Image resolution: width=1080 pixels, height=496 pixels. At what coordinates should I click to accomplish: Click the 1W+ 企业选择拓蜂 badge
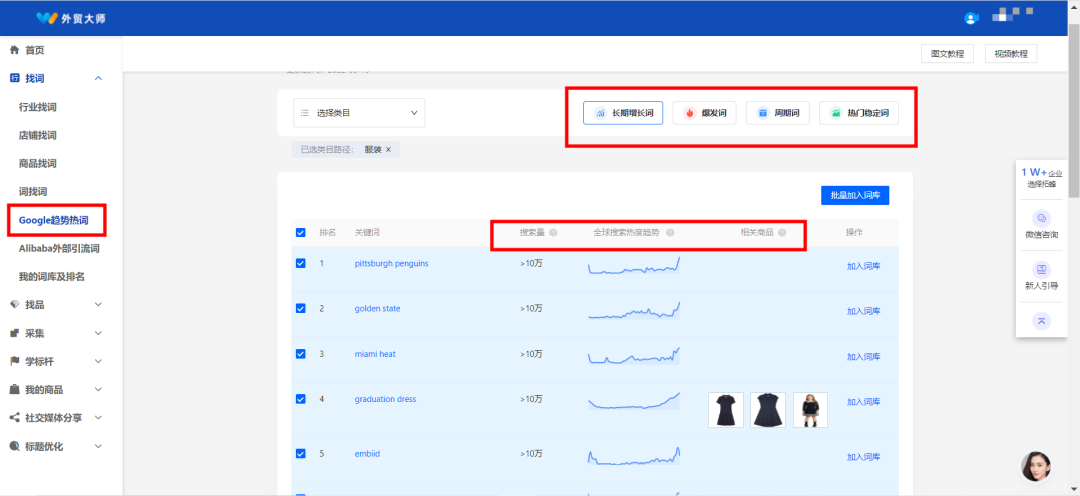(x=1041, y=177)
